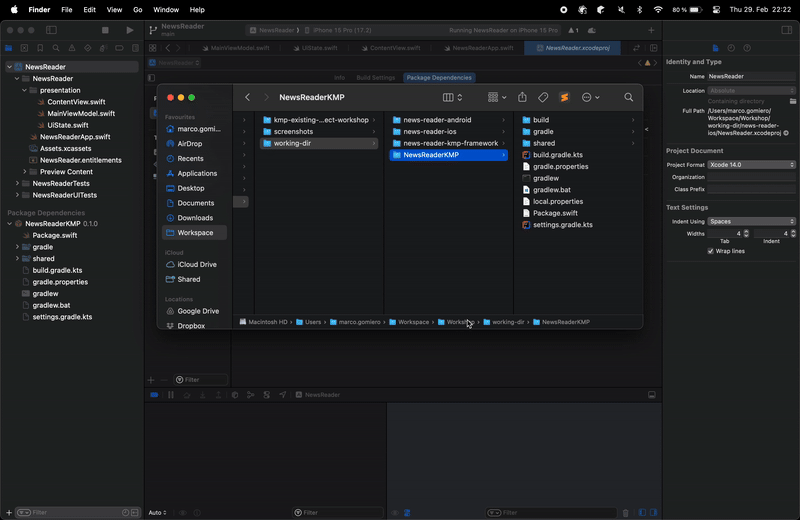Open Project Format Xcode 14.0 dropdown
This screenshot has width=800, height=520.
tap(752, 165)
